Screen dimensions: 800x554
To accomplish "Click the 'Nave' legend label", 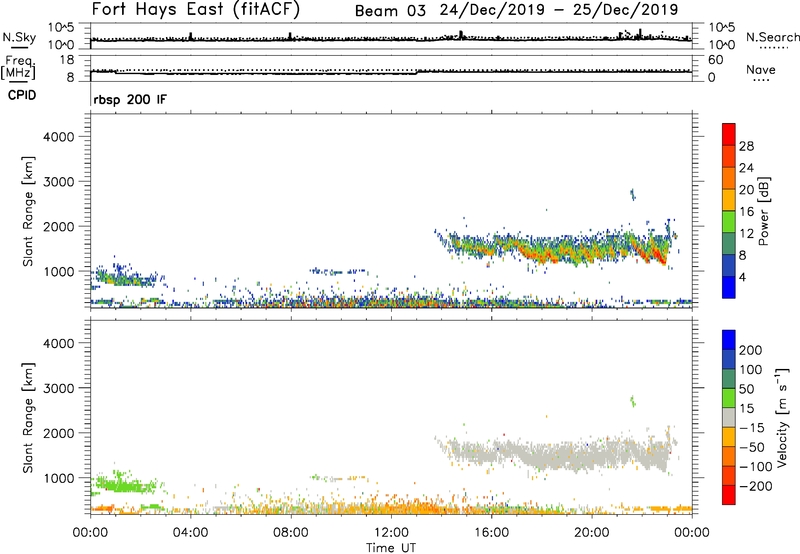I will click(x=760, y=70).
